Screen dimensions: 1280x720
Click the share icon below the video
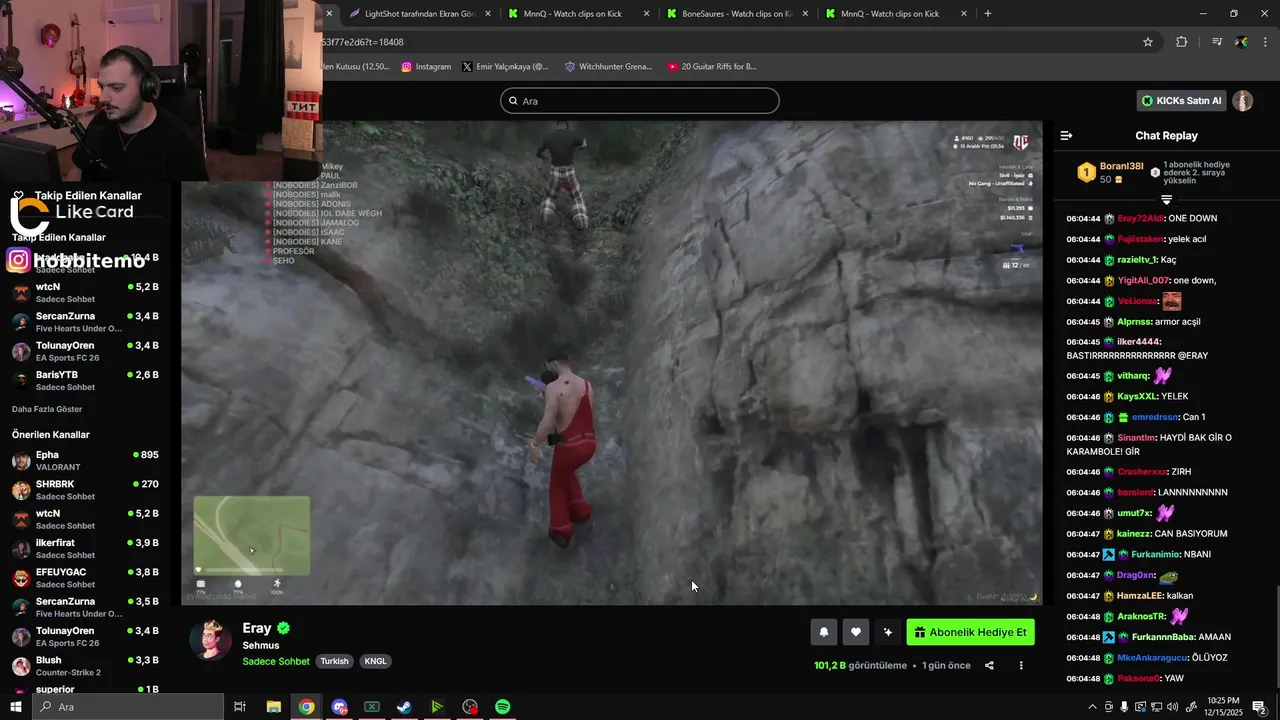pos(989,665)
